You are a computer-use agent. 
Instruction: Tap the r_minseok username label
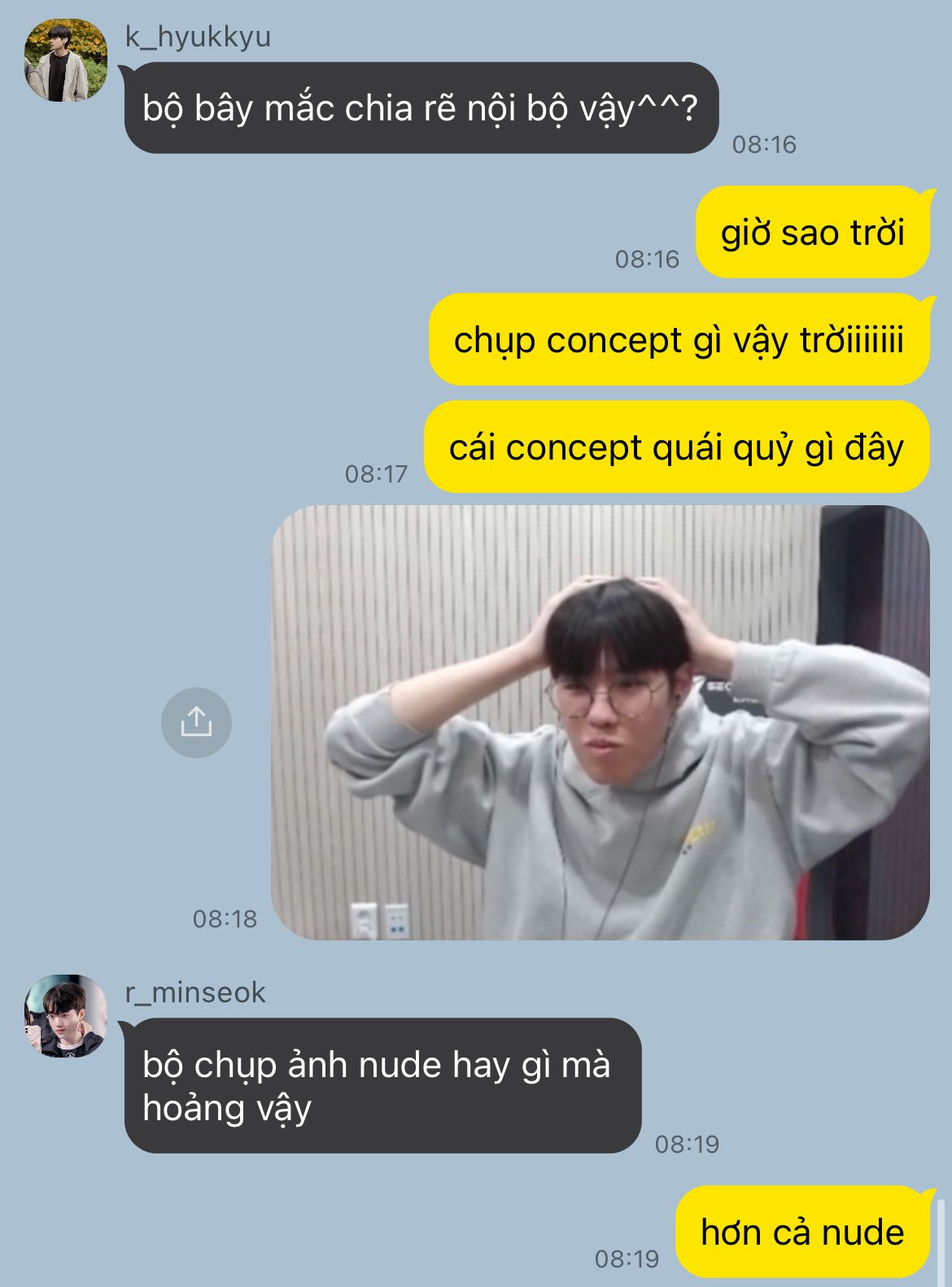point(195,993)
